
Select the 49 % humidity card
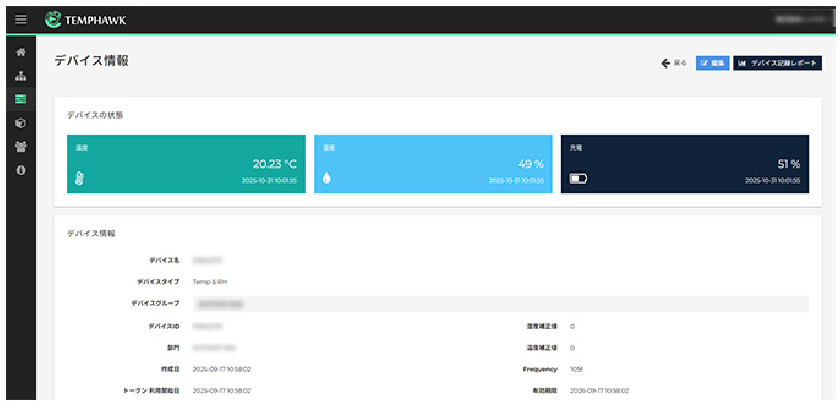coord(432,164)
